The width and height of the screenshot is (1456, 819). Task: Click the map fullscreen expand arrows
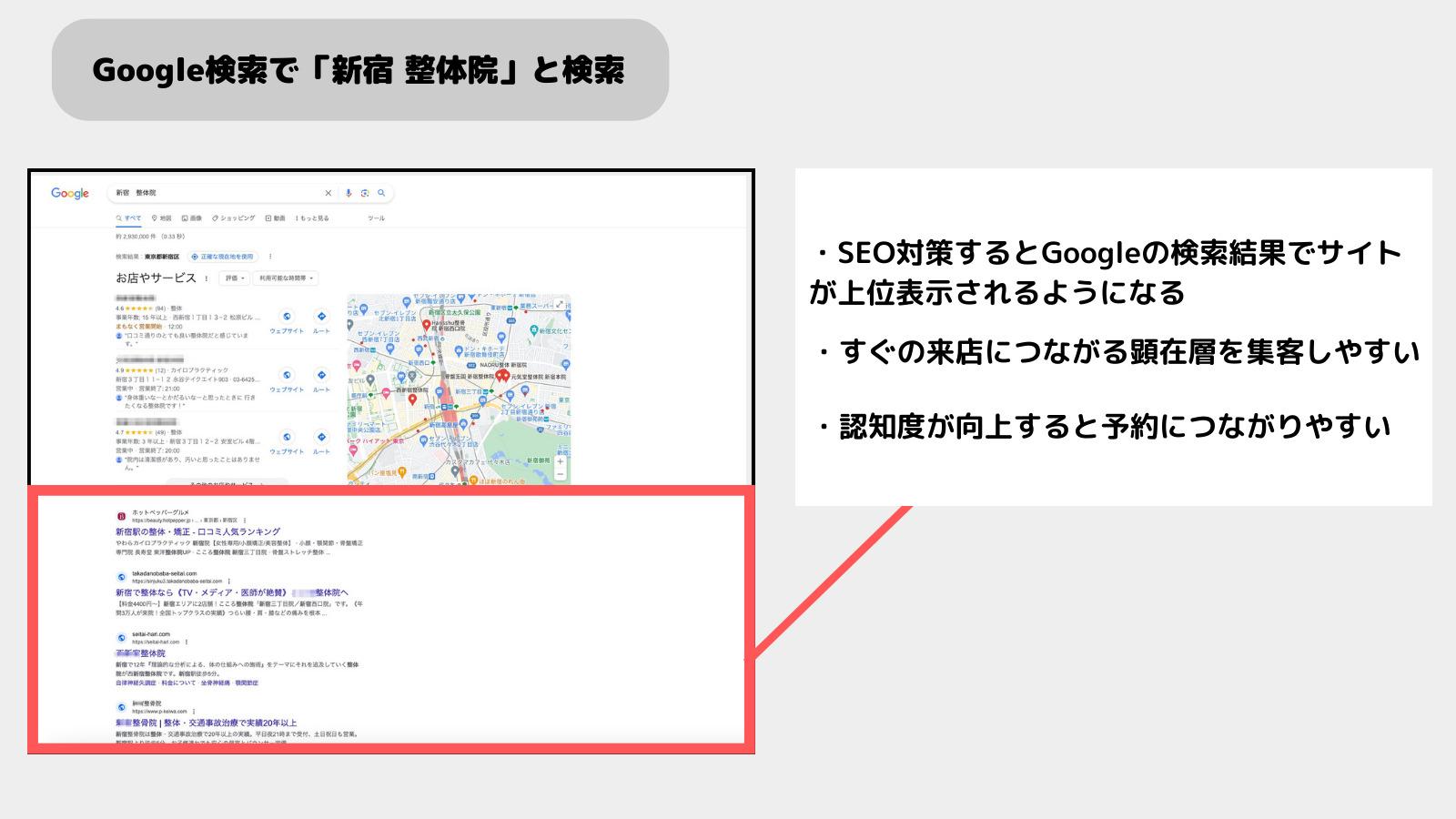click(560, 303)
